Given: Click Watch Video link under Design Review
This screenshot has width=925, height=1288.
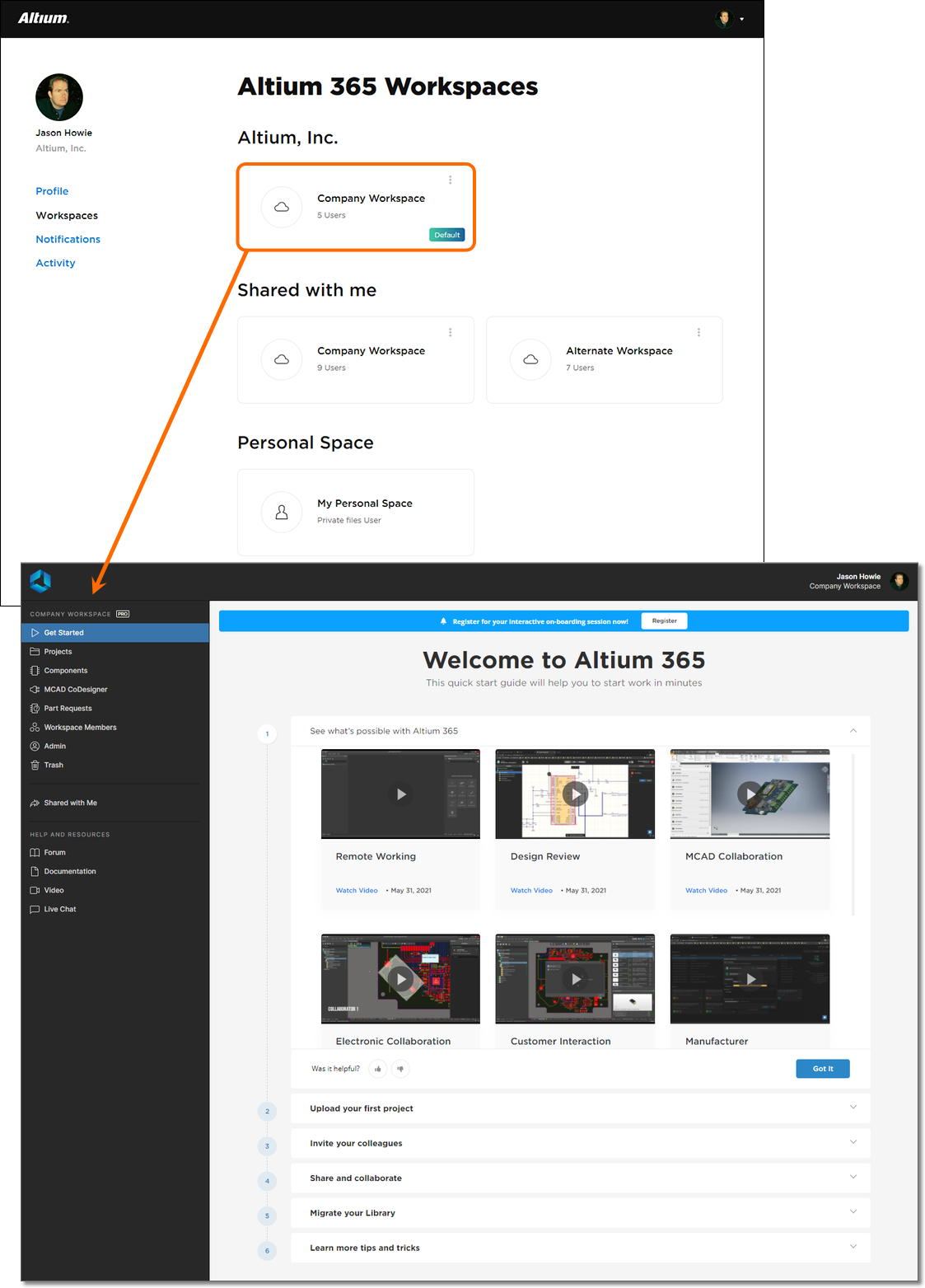Looking at the screenshot, I should click(531, 891).
